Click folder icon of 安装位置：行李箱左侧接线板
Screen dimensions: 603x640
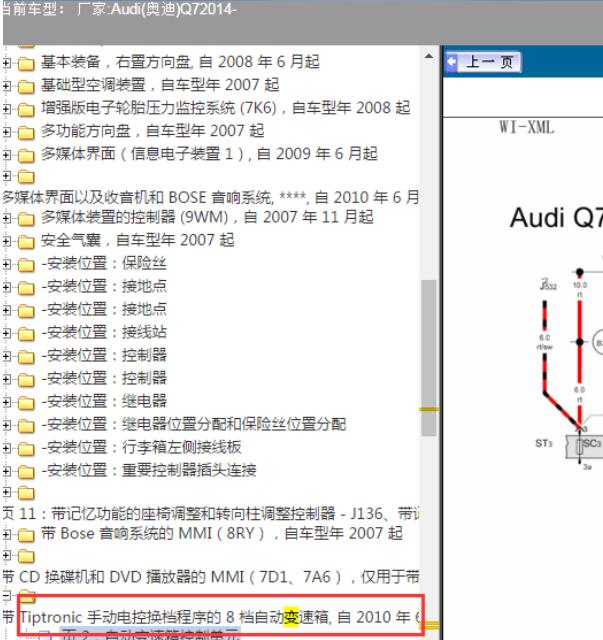pyautogui.click(x=26, y=448)
